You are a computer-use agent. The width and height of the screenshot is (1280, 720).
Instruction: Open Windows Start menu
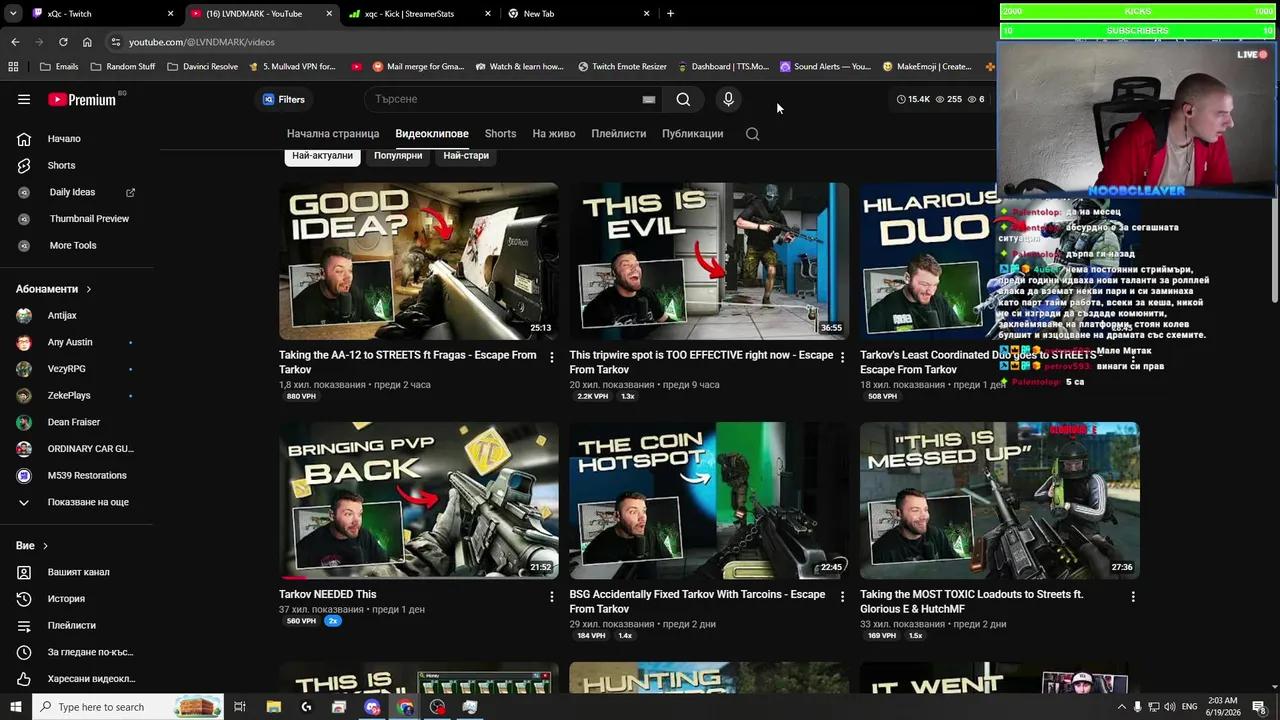point(16,707)
